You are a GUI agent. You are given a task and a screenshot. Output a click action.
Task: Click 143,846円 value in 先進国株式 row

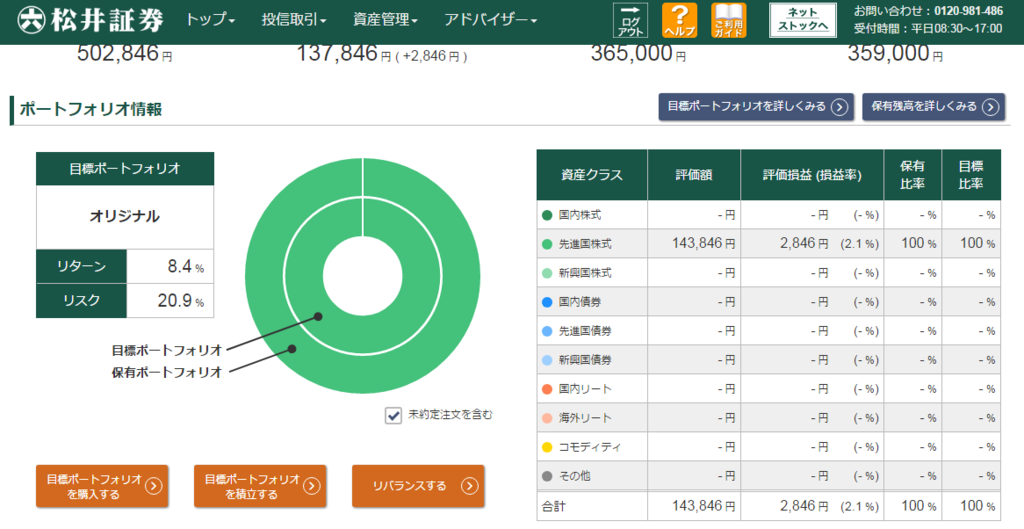[703, 244]
